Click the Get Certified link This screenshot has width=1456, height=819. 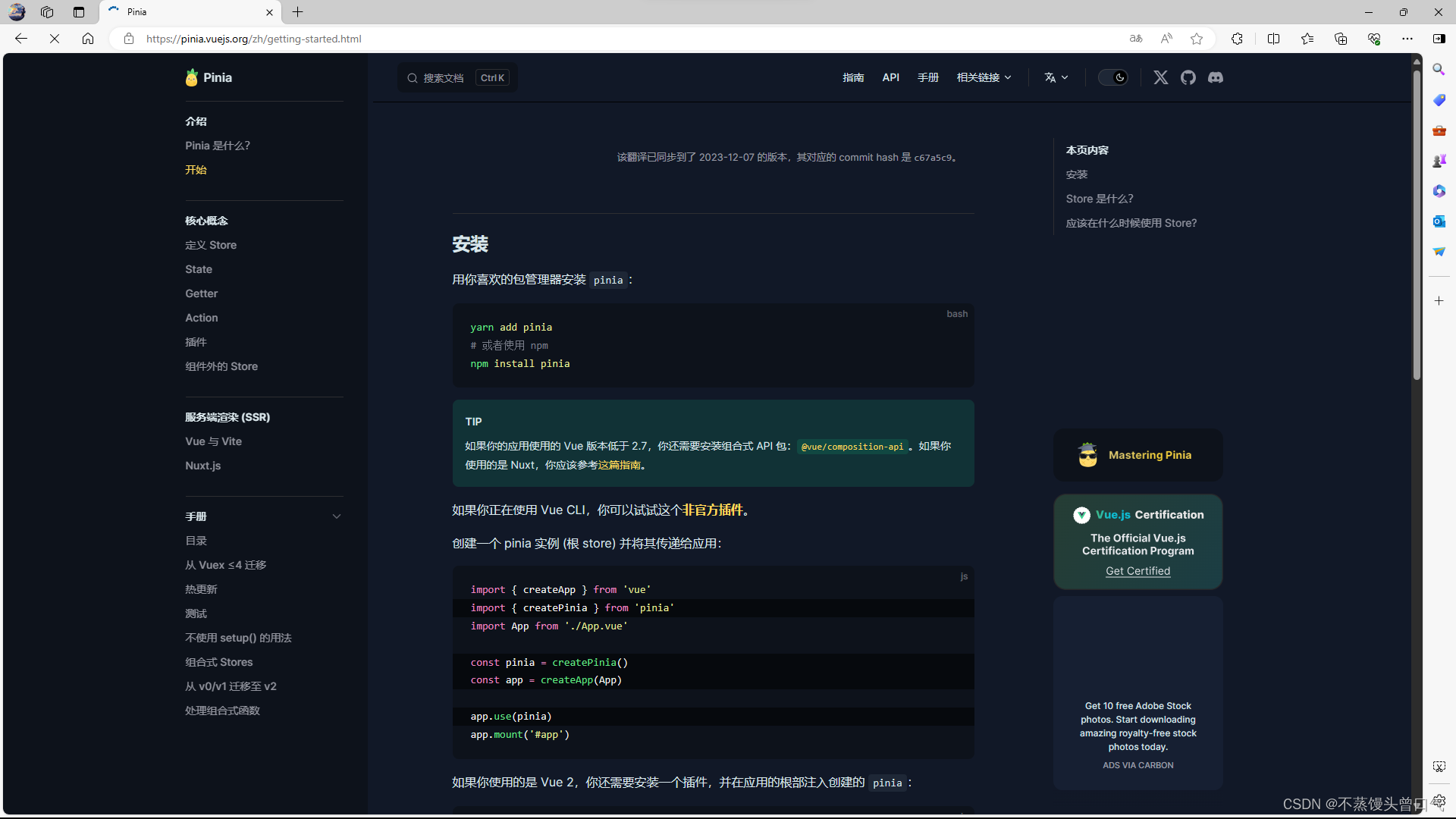(1137, 571)
